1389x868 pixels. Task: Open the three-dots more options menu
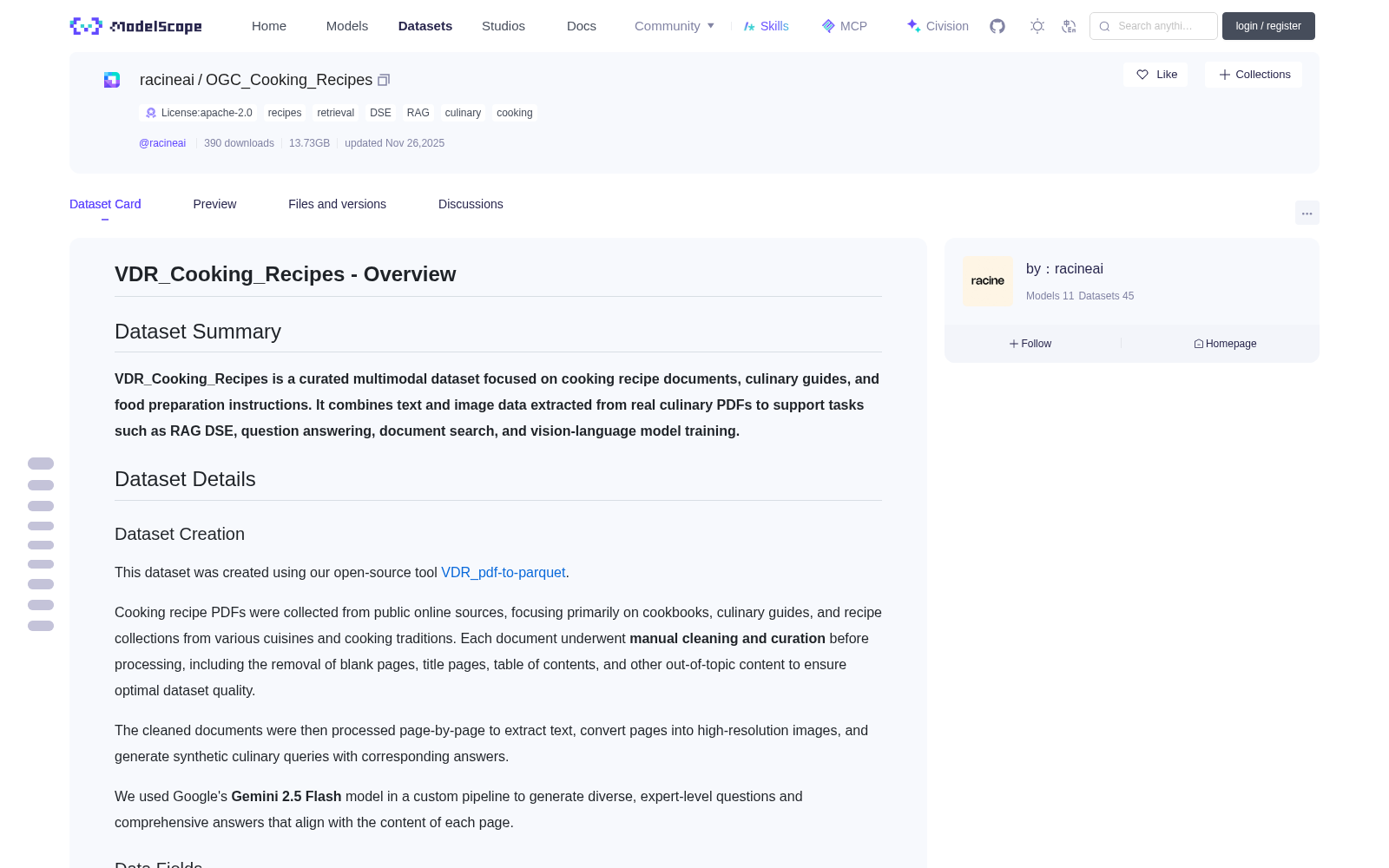point(1307,213)
